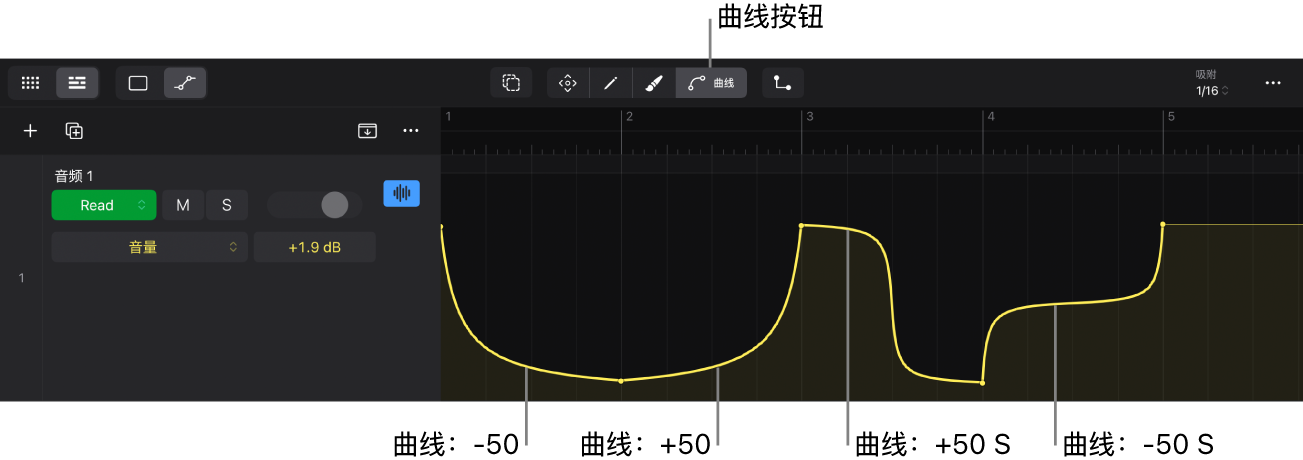This screenshot has width=1303, height=460.
Task: Duplicate the track with the duplicate icon
Action: tap(74, 130)
